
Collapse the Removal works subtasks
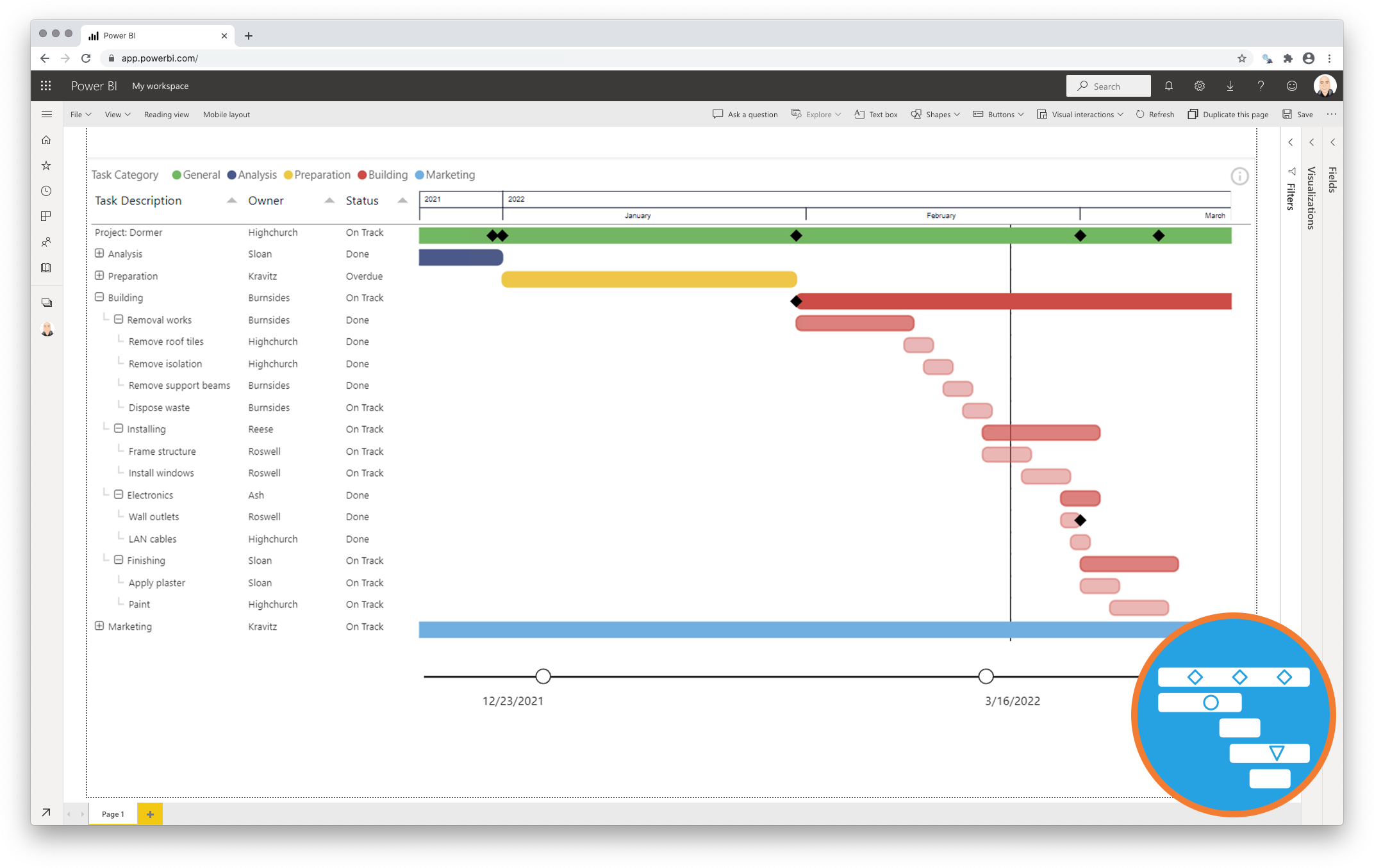click(118, 319)
